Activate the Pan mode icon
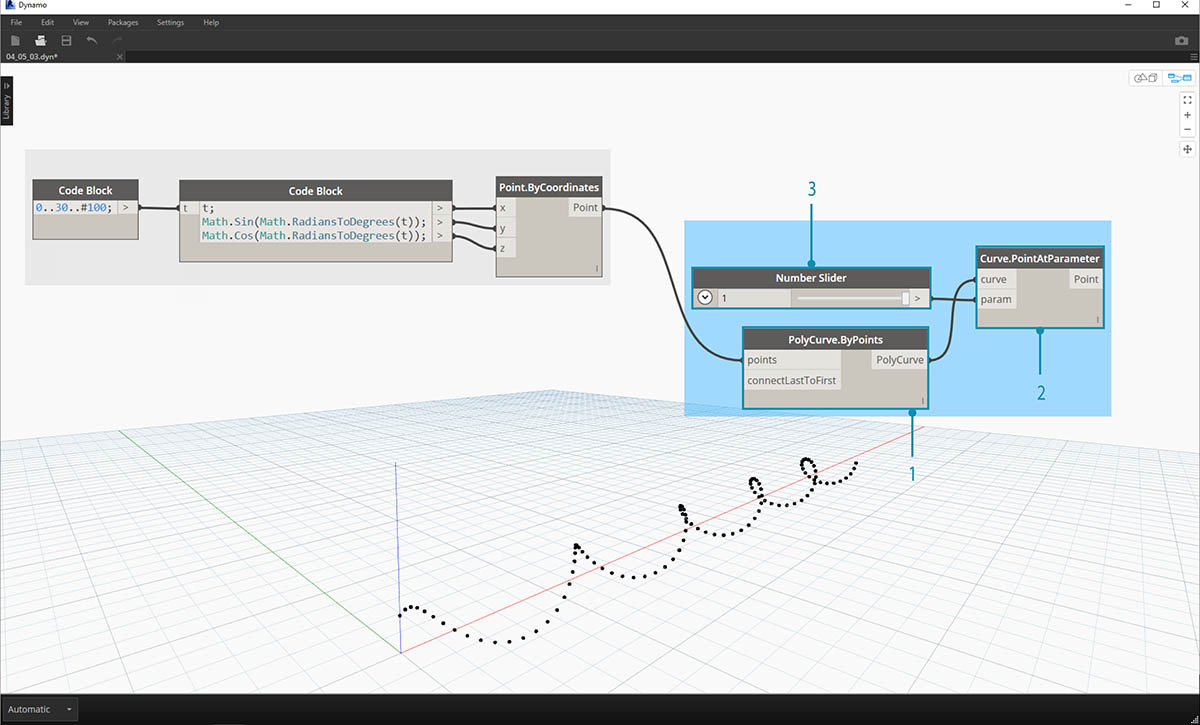The width and height of the screenshot is (1200, 725). (x=1187, y=149)
